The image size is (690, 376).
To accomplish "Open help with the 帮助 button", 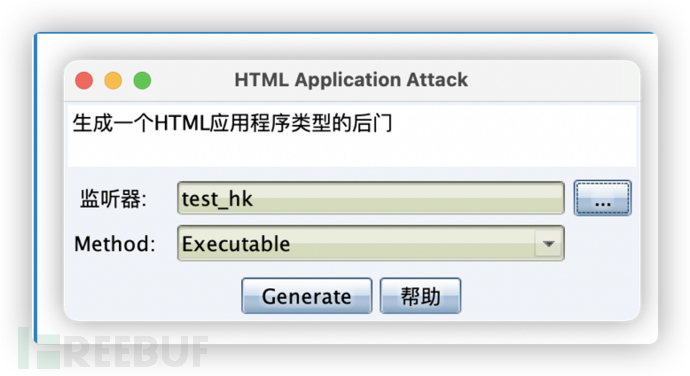I will tap(420, 296).
